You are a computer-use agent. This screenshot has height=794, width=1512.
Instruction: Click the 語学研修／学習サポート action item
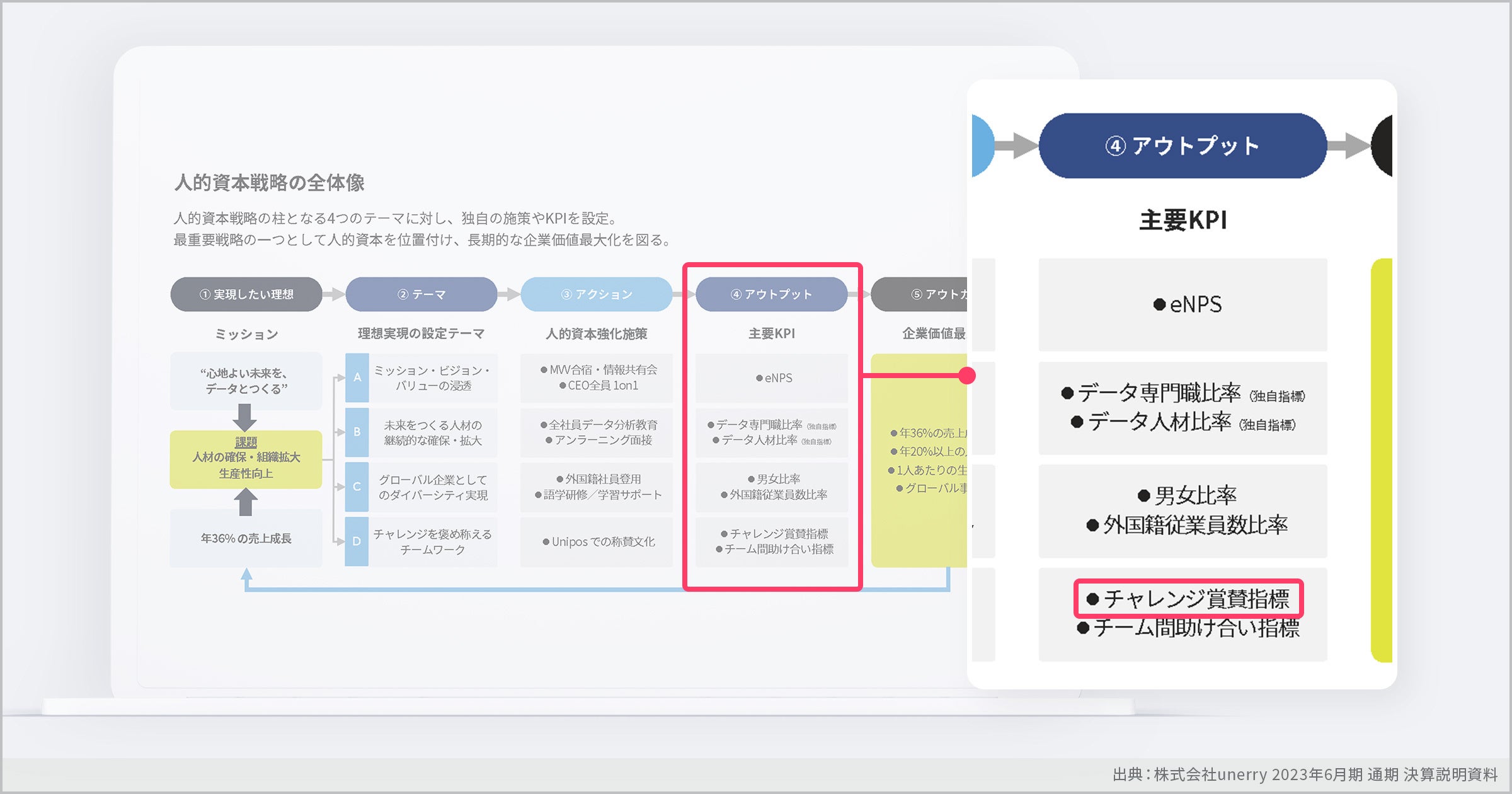[598, 495]
